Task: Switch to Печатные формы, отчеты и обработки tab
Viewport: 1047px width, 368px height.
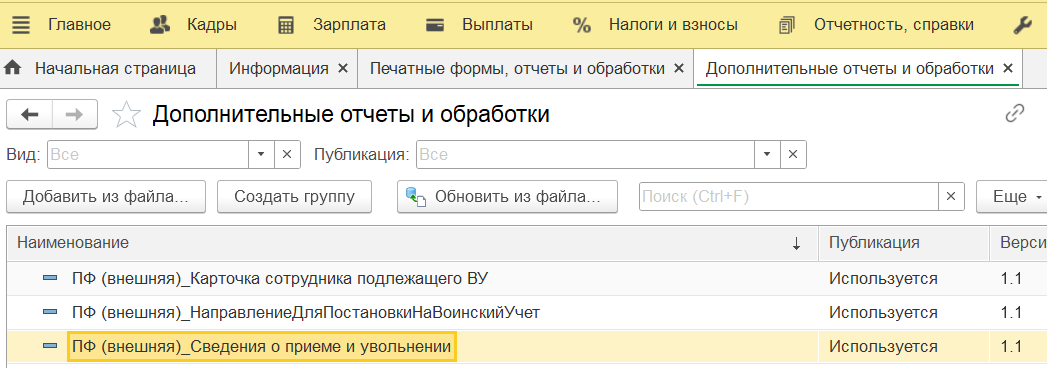Action: 517,68
